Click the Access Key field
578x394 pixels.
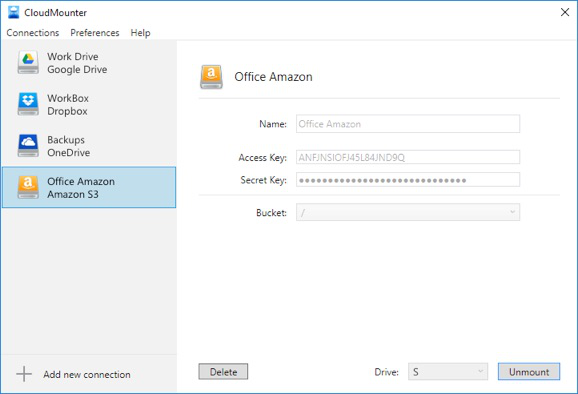[408, 157]
